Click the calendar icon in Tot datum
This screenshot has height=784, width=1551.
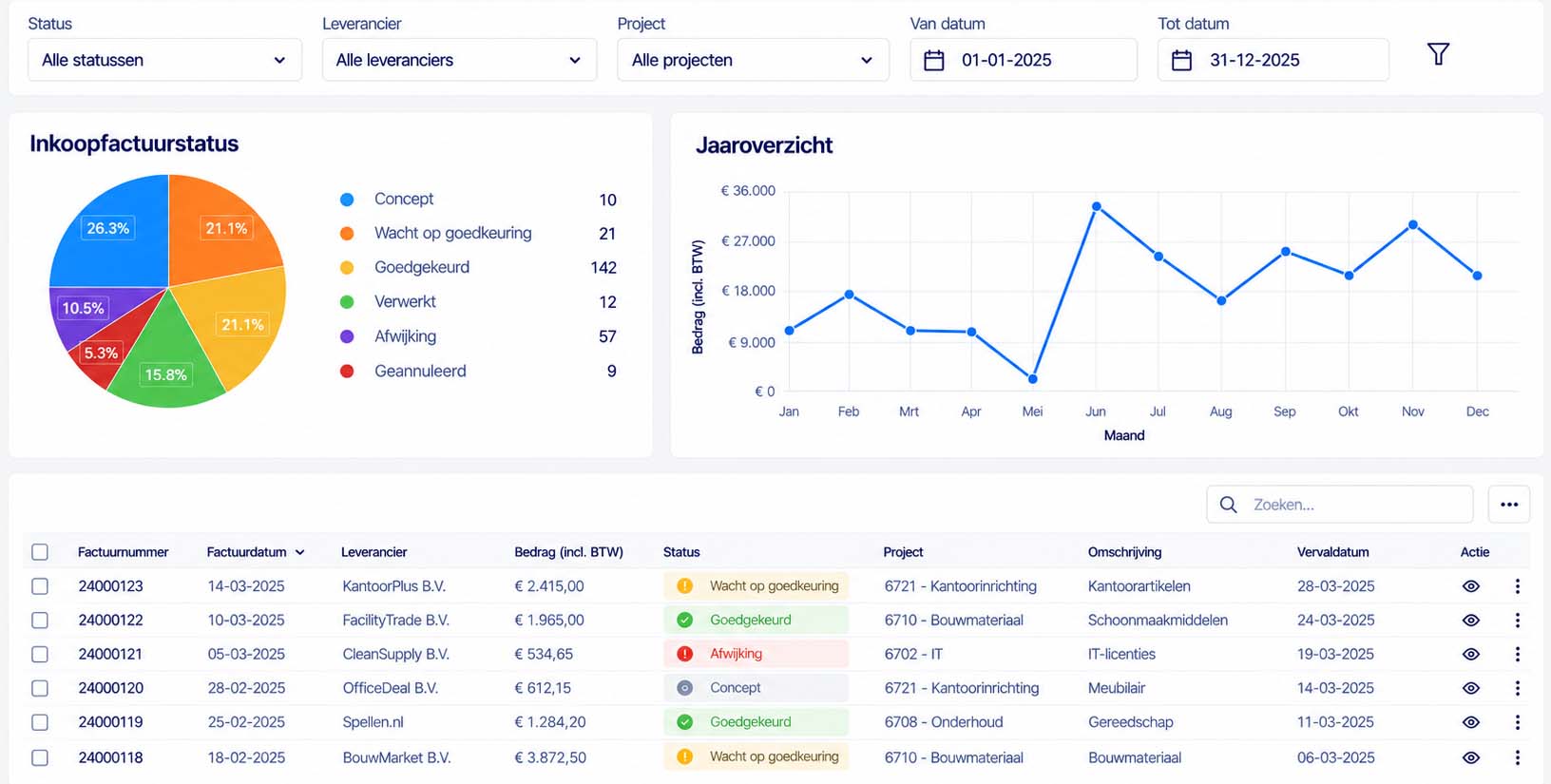coord(1181,60)
